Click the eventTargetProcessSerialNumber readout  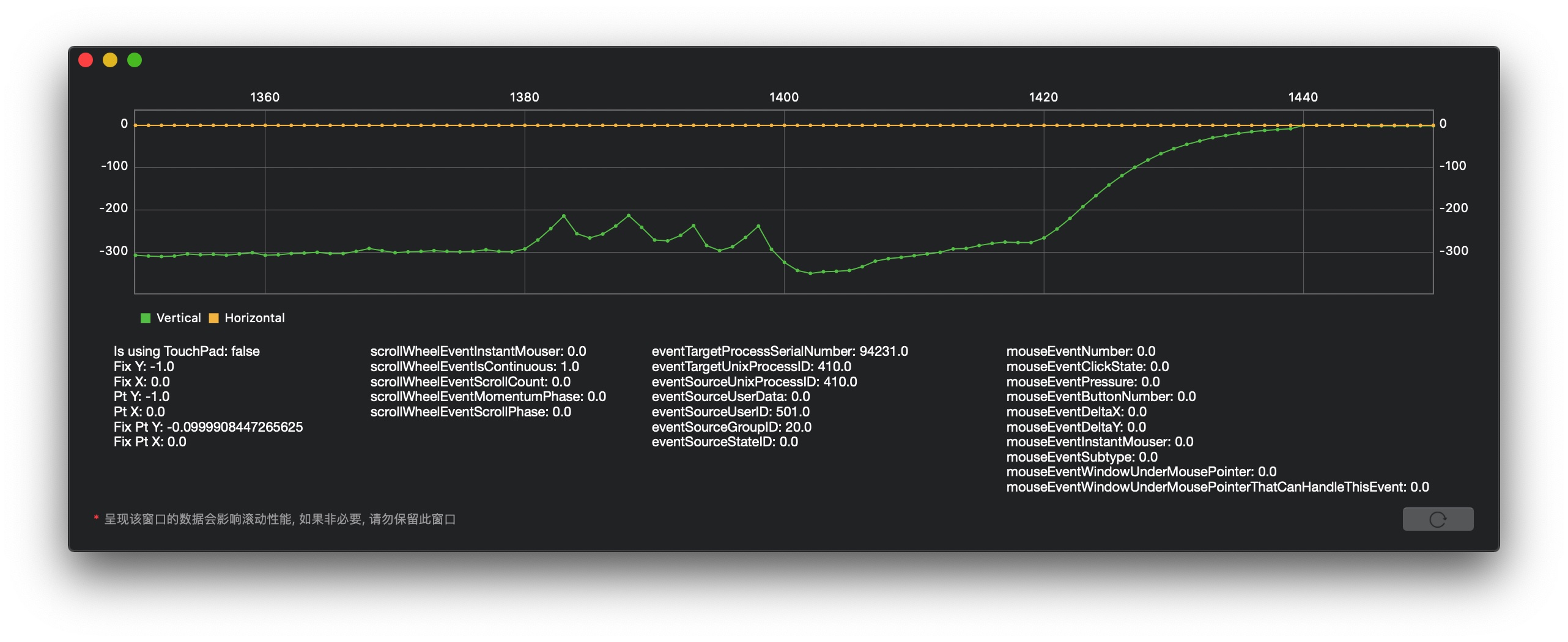(x=780, y=352)
